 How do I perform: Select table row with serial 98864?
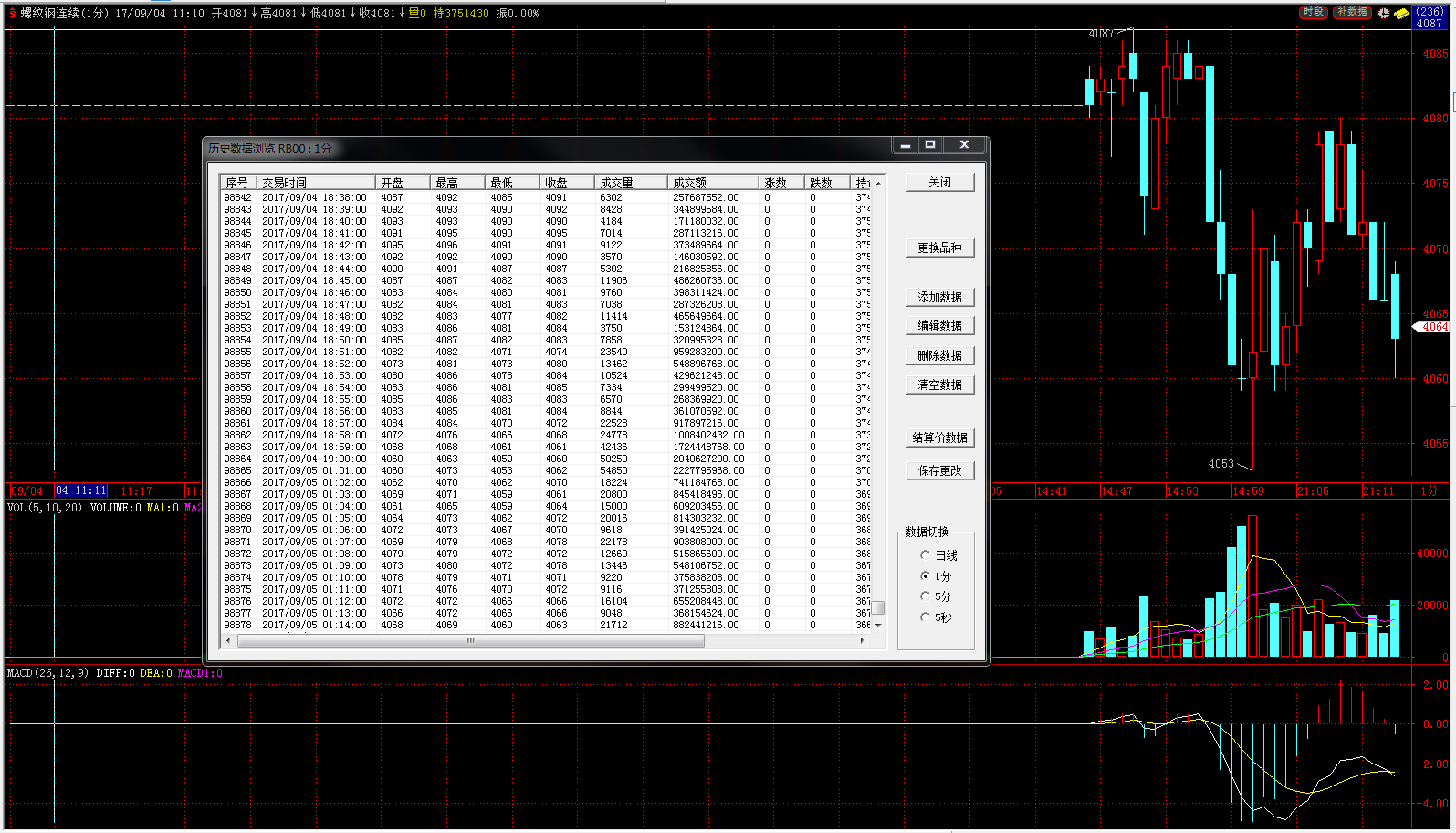[x=456, y=459]
